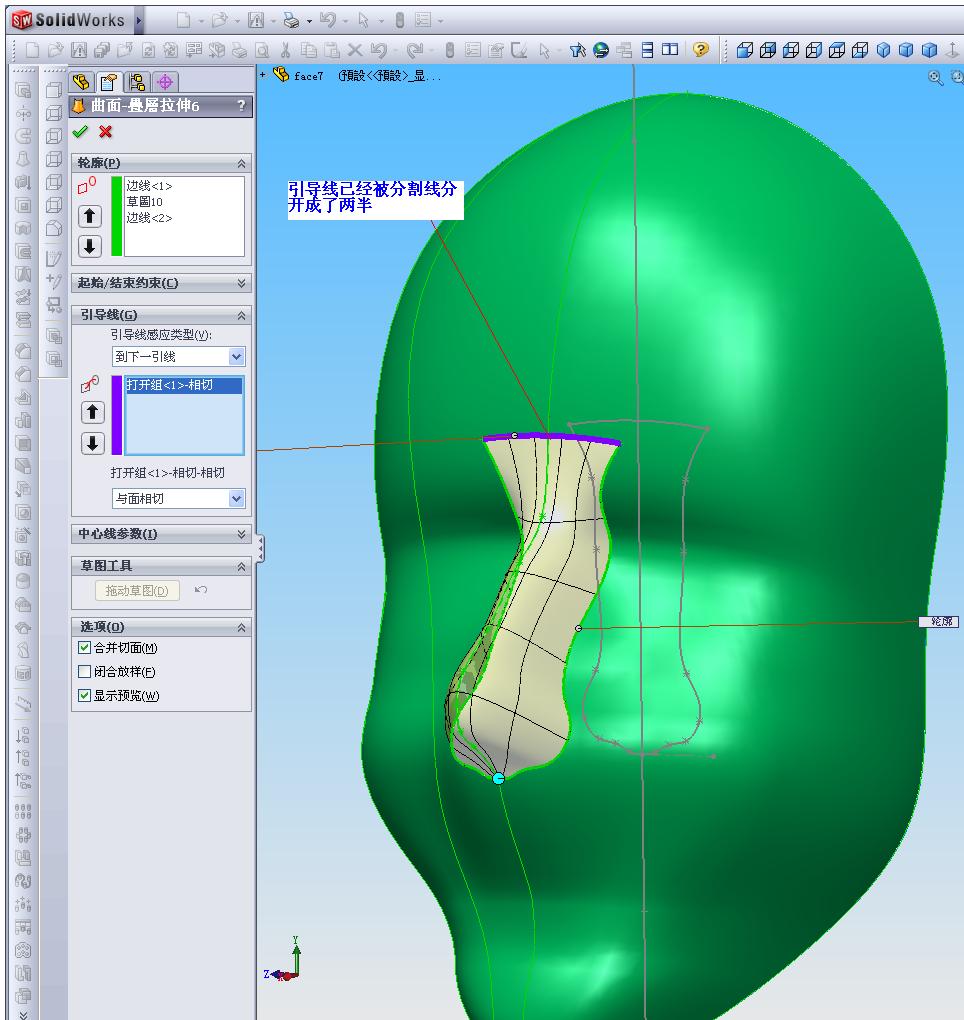Click the split window view toolbar icon
The width and height of the screenshot is (964, 1020).
point(670,49)
